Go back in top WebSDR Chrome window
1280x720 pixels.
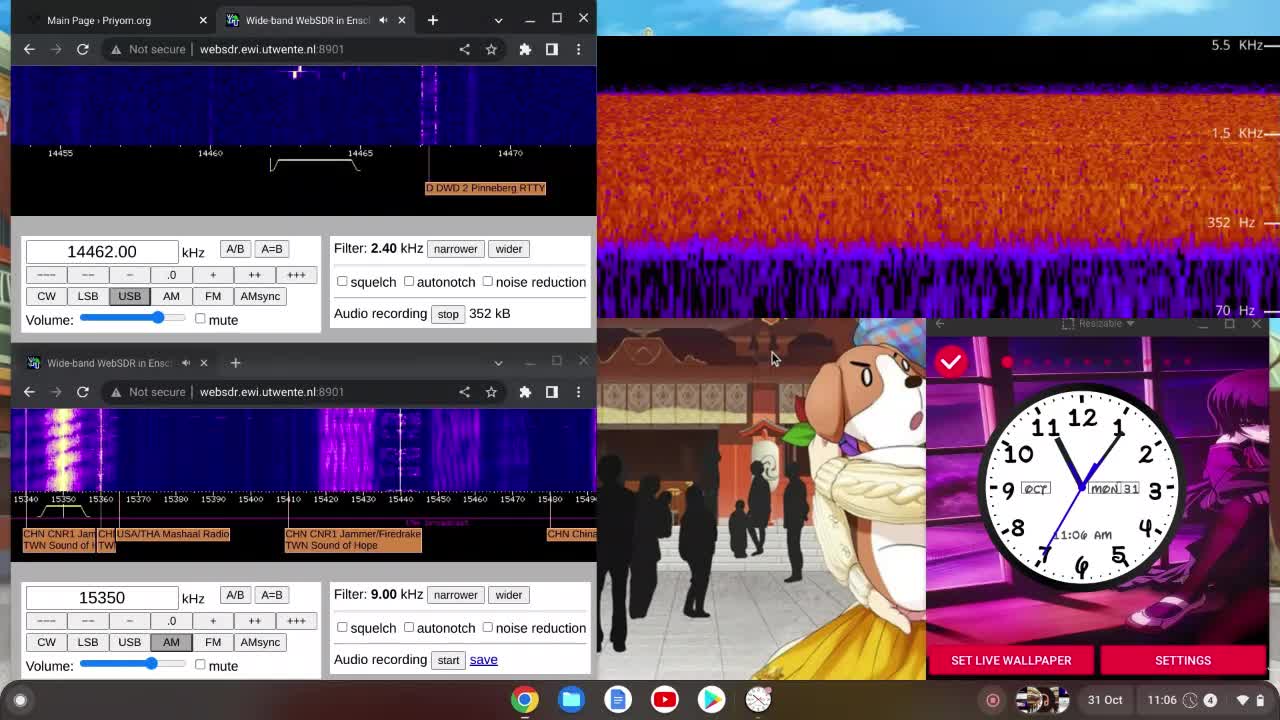[x=29, y=49]
